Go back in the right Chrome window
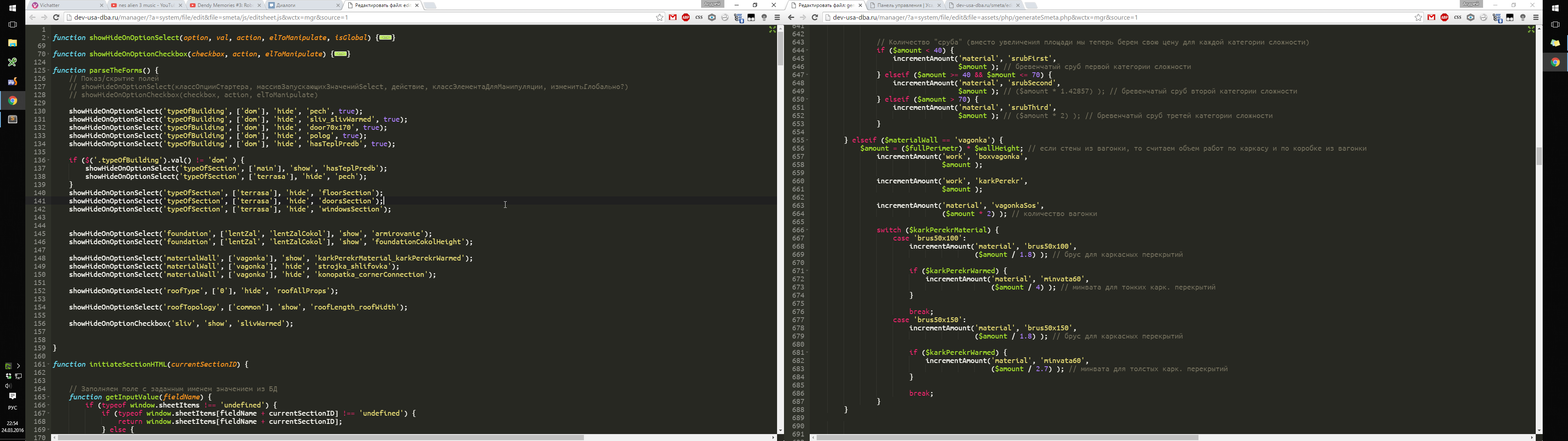Viewport: 1568px width, 441px height. point(791,18)
